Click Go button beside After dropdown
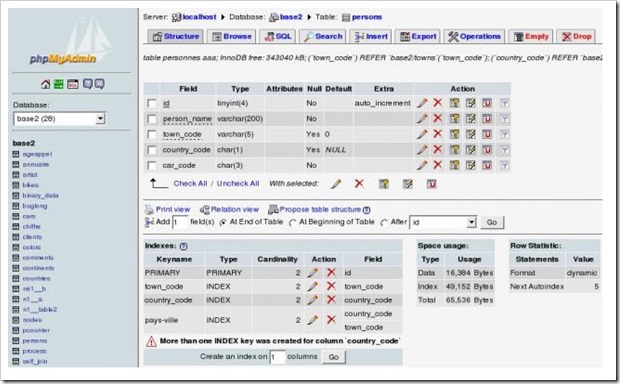Image resolution: width=620 pixels, height=384 pixels. (x=492, y=222)
